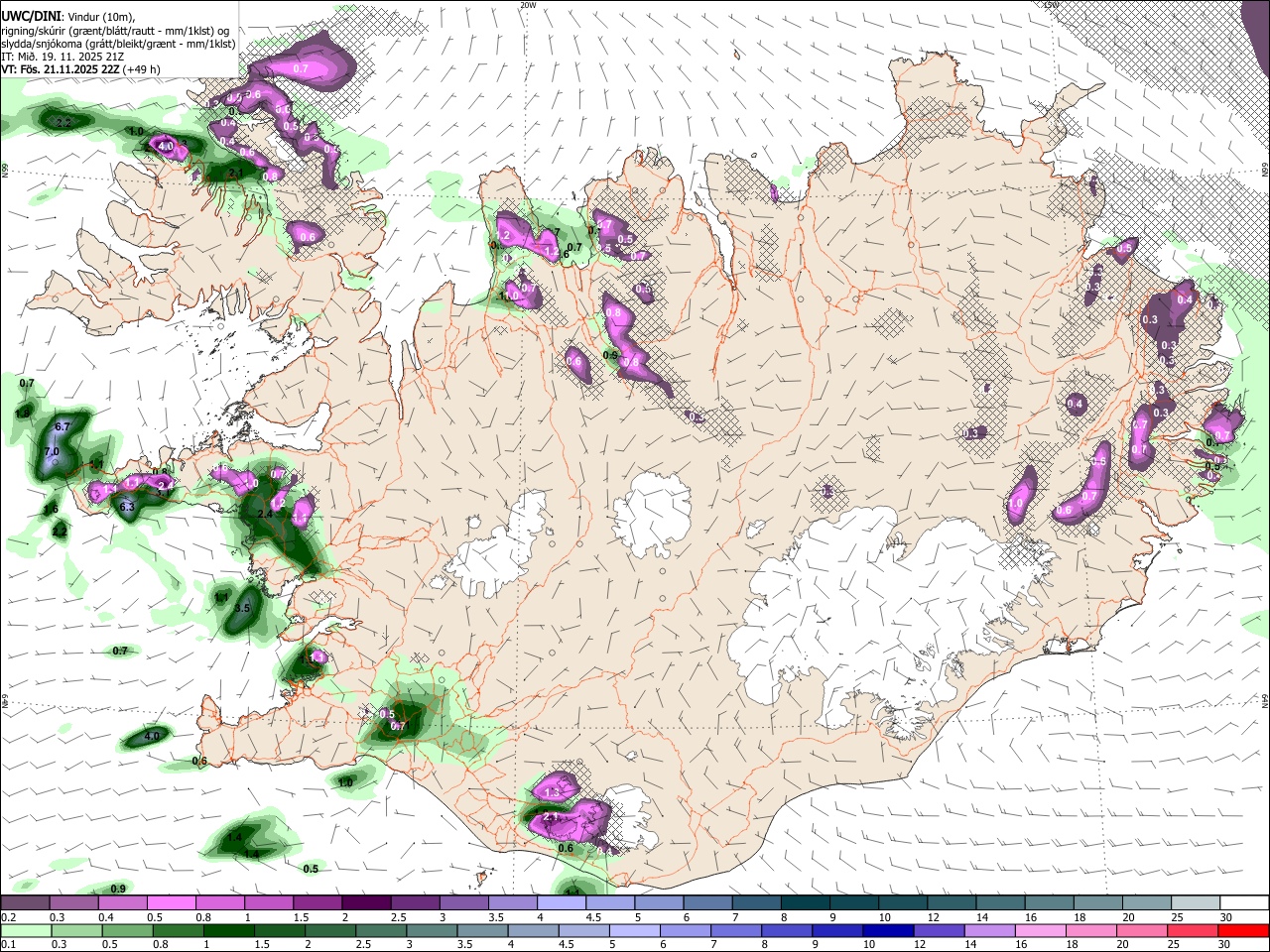Pick the bright red rain swatch at 30
Image resolution: width=1270 pixels, height=952 pixels.
[1244, 931]
